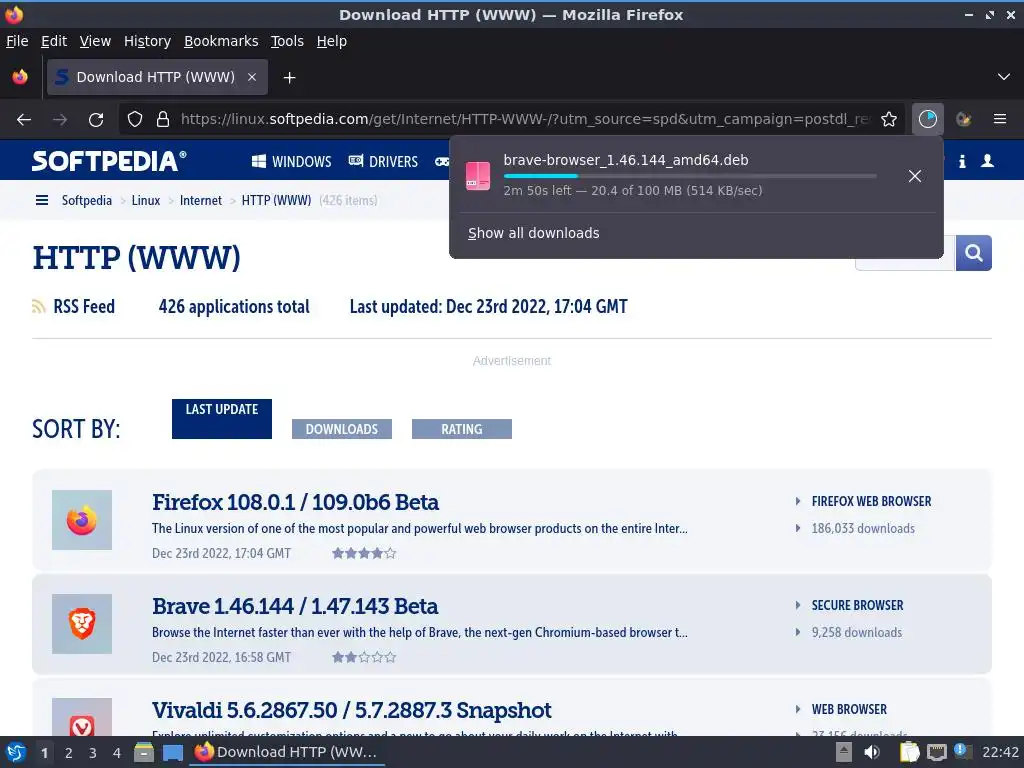Open the File menu
Screen dimensions: 1024x768
pyautogui.click(x=17, y=41)
